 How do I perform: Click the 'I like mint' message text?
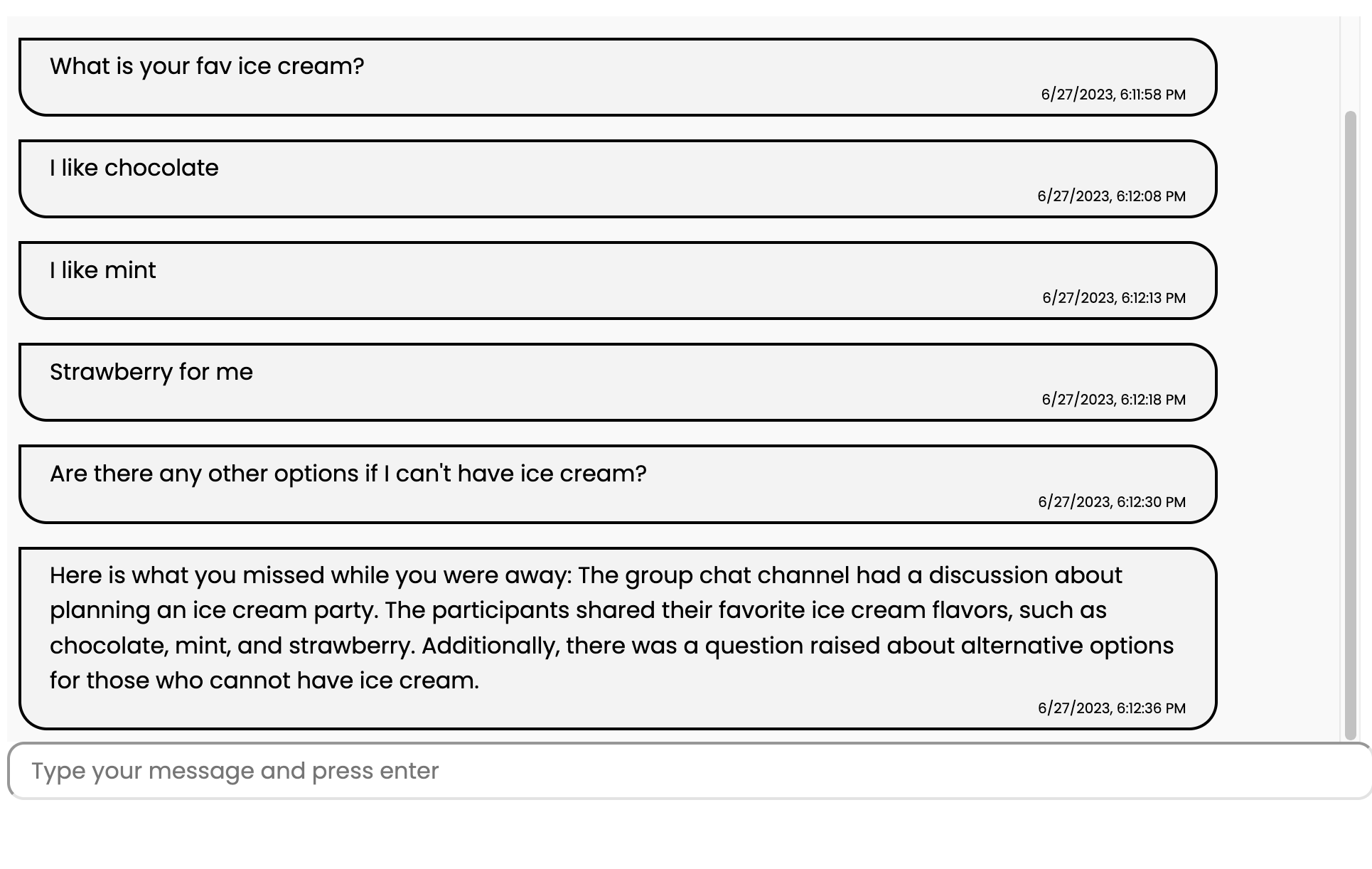pyautogui.click(x=103, y=270)
